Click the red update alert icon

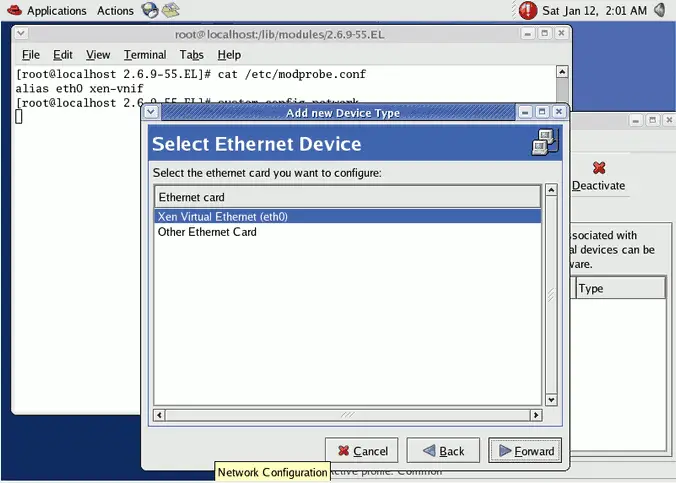click(x=528, y=11)
